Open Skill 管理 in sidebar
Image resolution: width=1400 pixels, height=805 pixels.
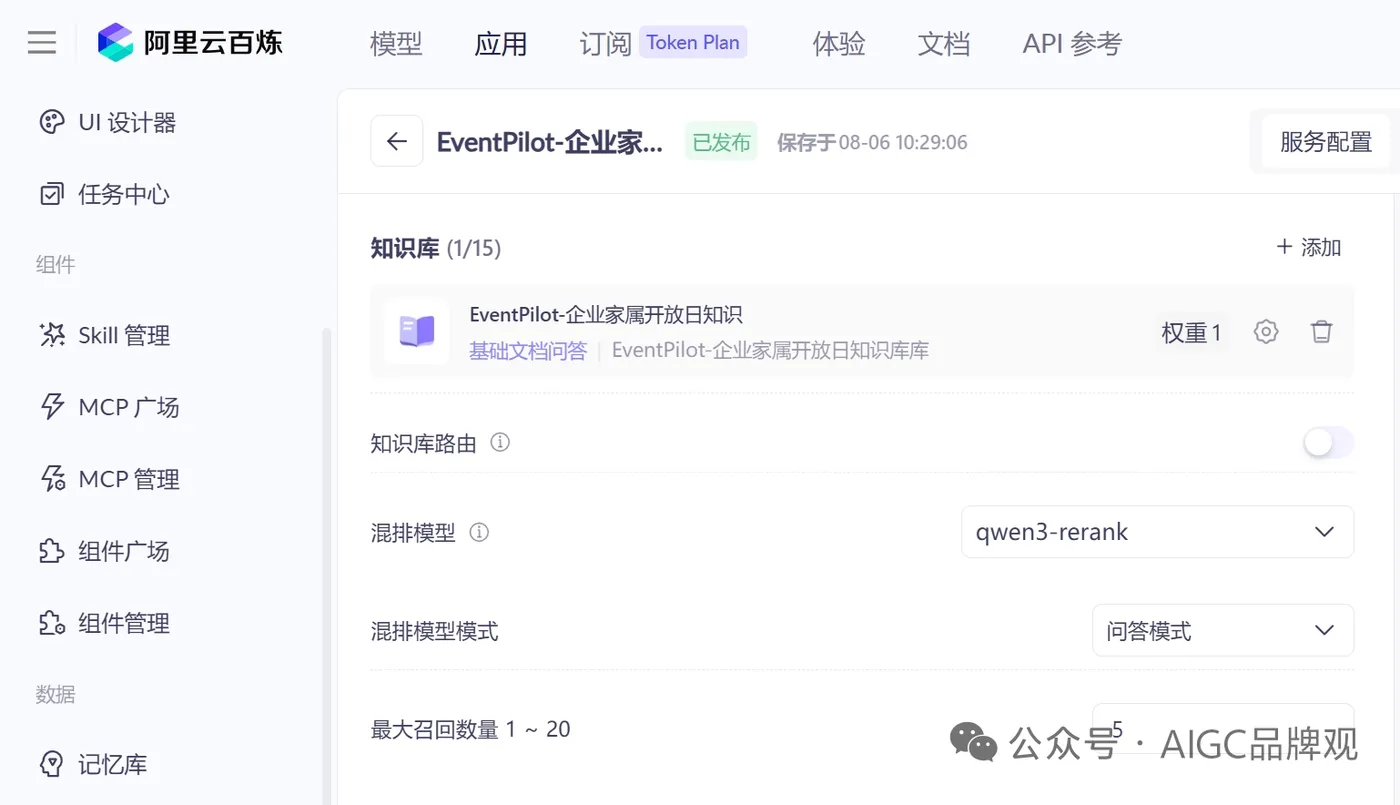pos(104,335)
